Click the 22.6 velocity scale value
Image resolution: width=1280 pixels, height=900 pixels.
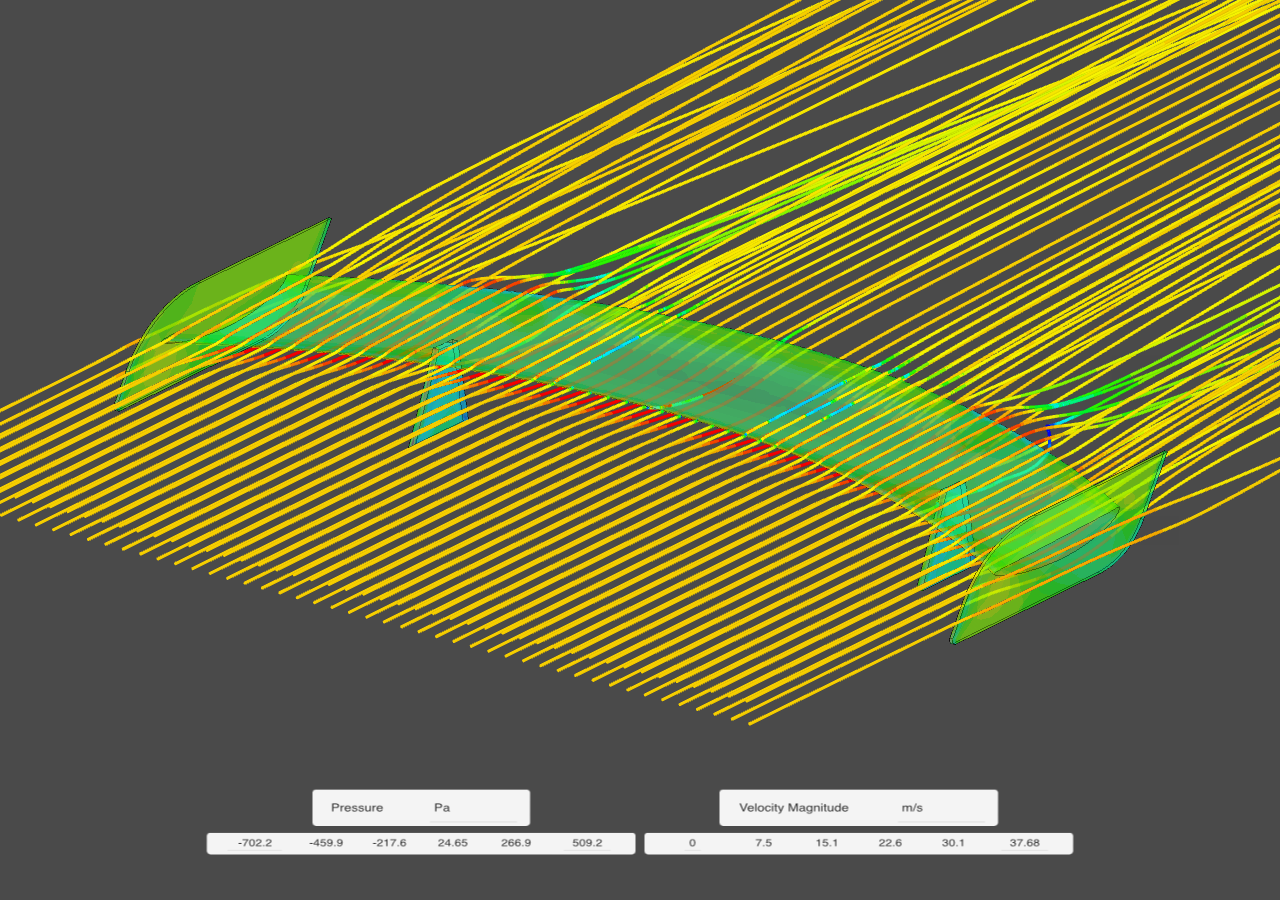[x=890, y=843]
